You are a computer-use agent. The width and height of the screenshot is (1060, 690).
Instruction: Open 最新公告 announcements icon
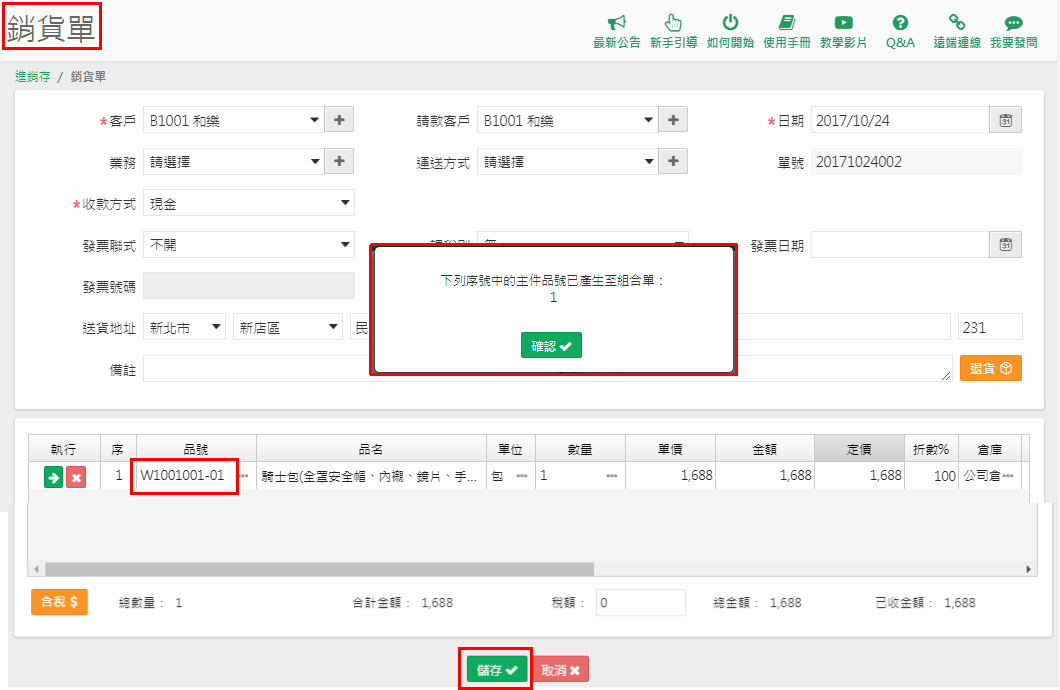pyautogui.click(x=617, y=32)
